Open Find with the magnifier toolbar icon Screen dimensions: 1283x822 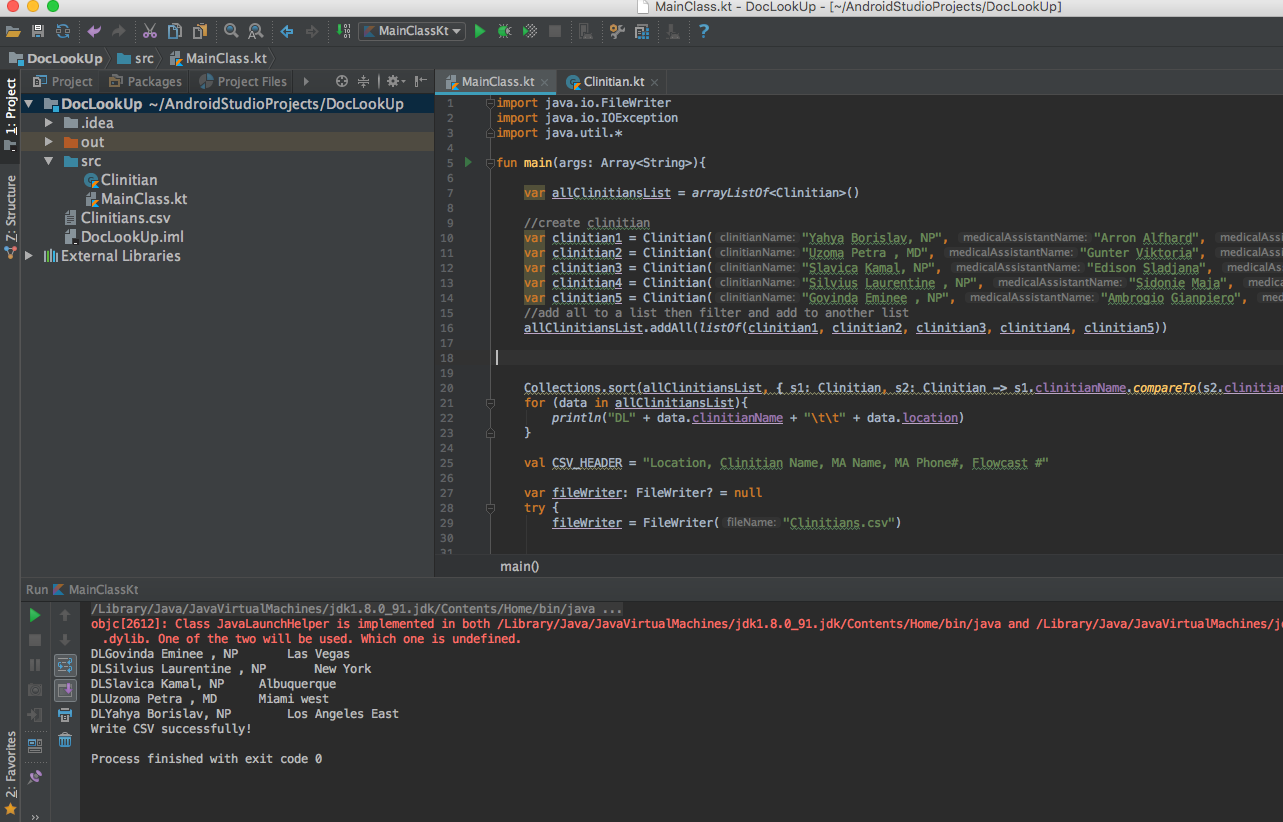231,32
